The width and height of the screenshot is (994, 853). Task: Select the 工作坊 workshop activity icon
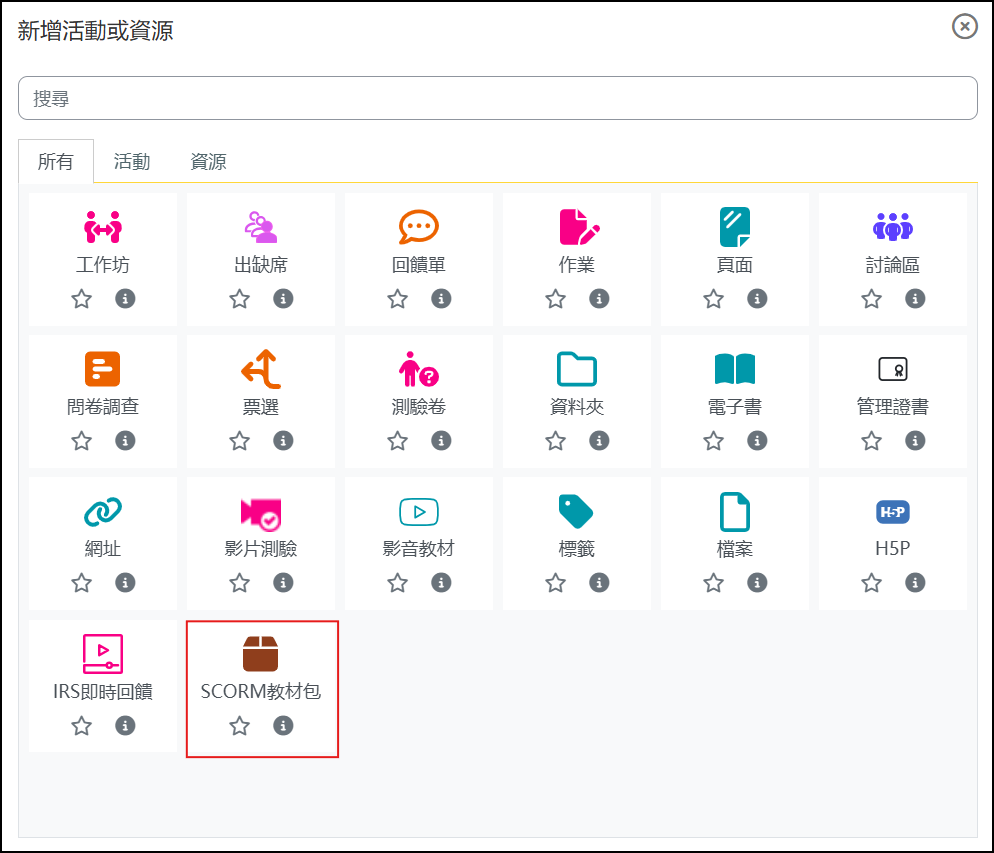[x=103, y=227]
